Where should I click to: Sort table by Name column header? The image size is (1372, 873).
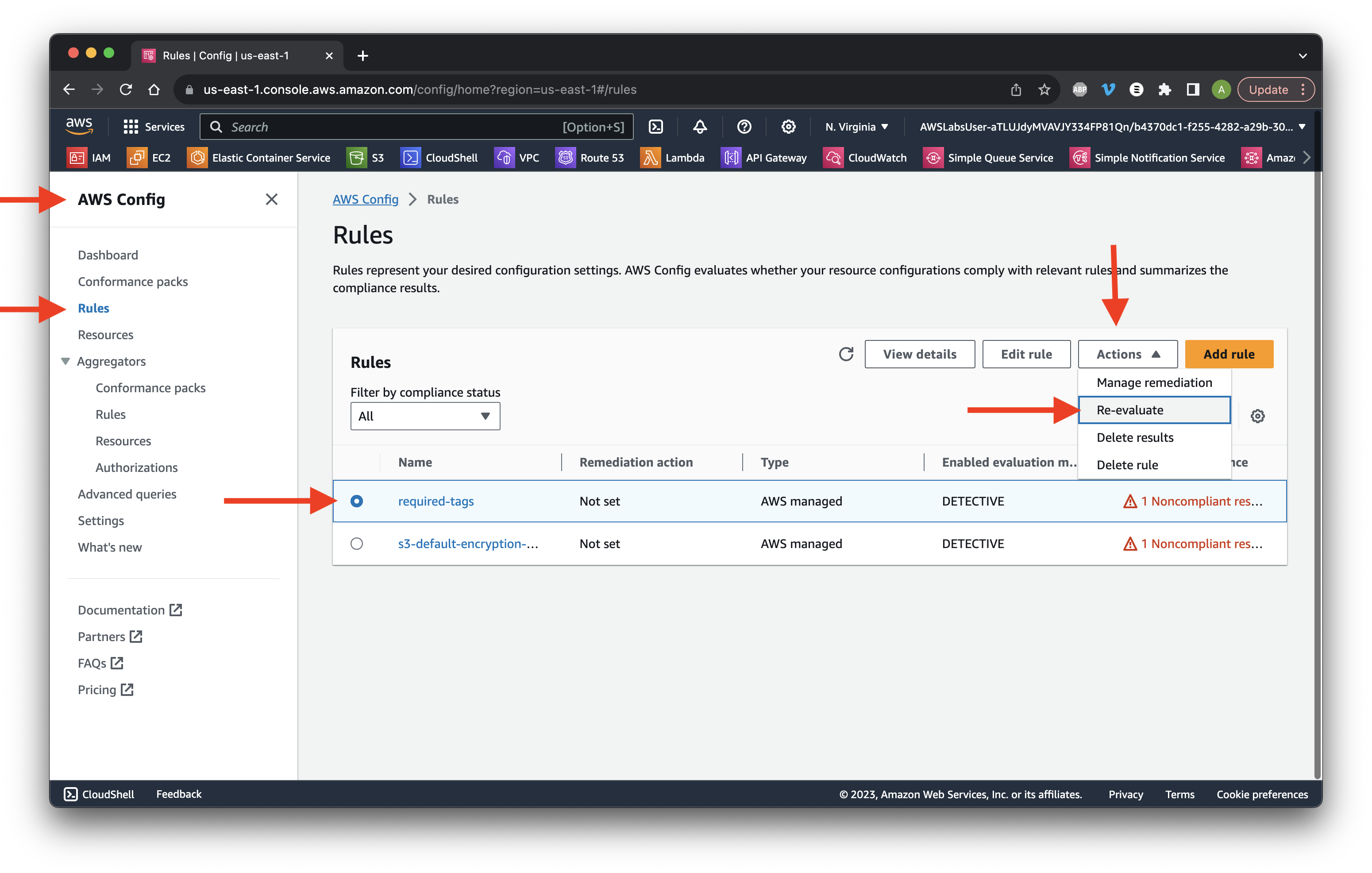tap(415, 462)
